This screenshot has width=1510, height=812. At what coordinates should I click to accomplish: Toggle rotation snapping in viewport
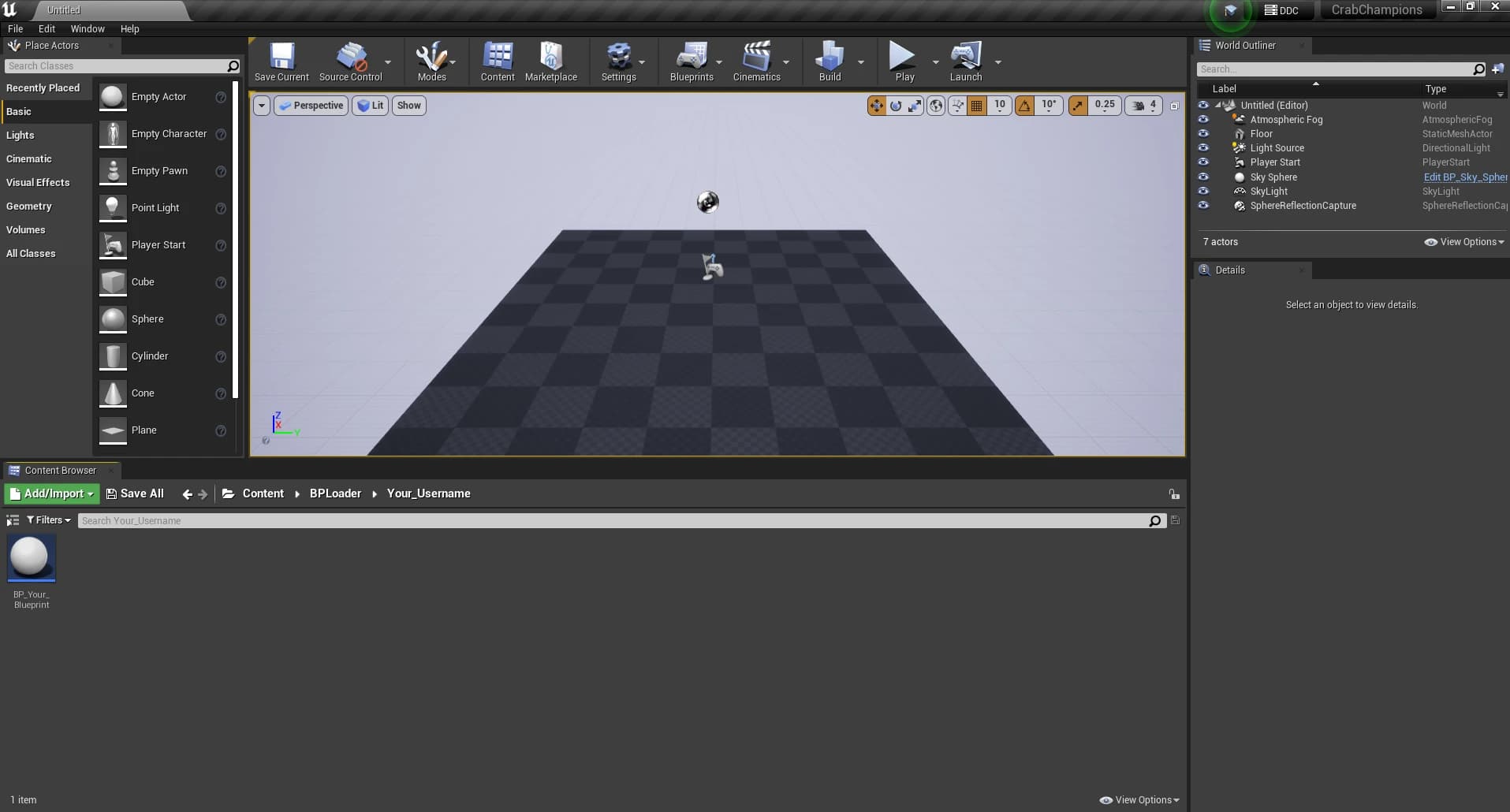(x=1024, y=106)
